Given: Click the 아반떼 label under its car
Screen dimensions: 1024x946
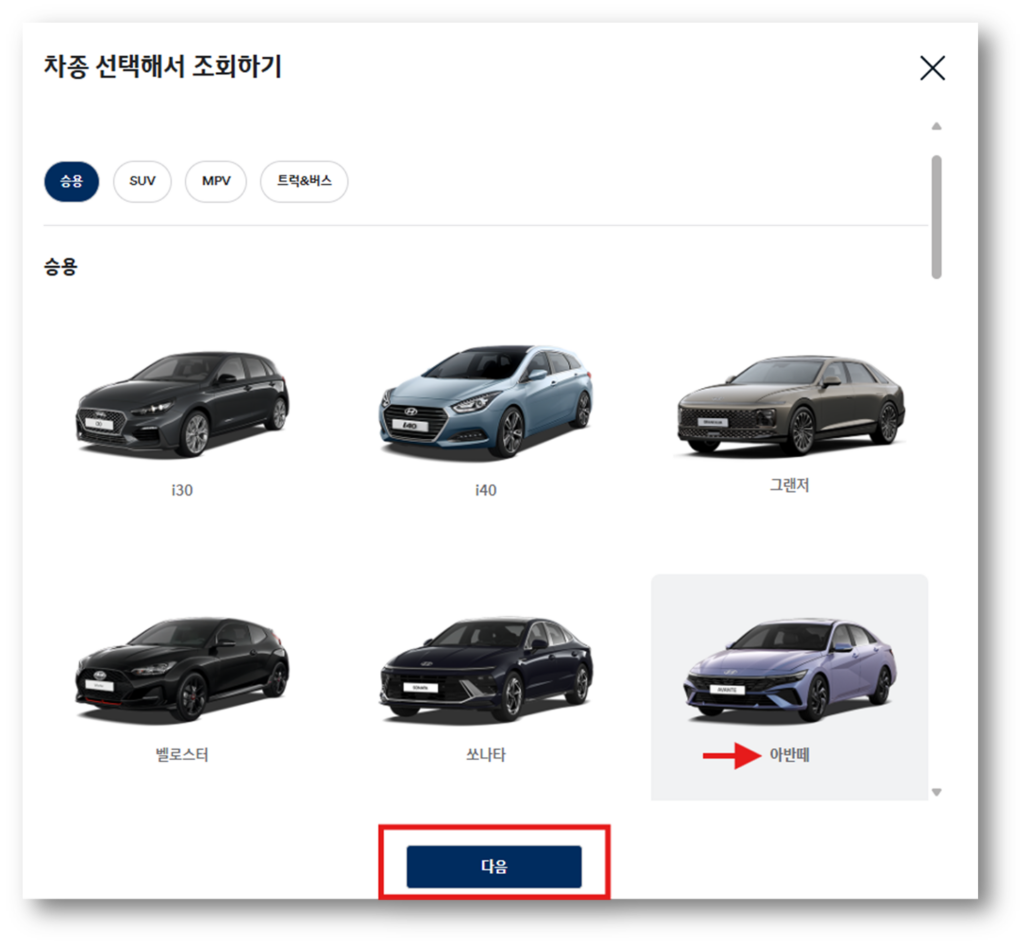Looking at the screenshot, I should 789,755.
